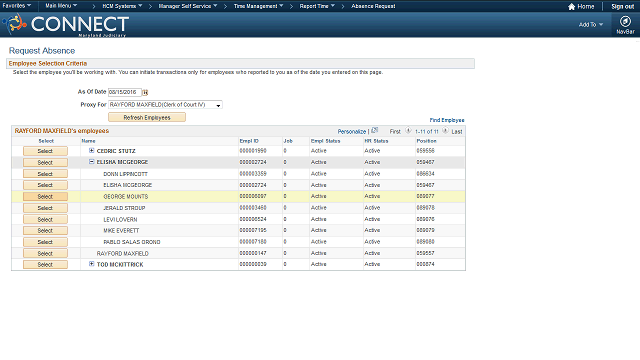Select employee CEDRIC STUTZ
The image size is (640, 360).
tap(45, 151)
